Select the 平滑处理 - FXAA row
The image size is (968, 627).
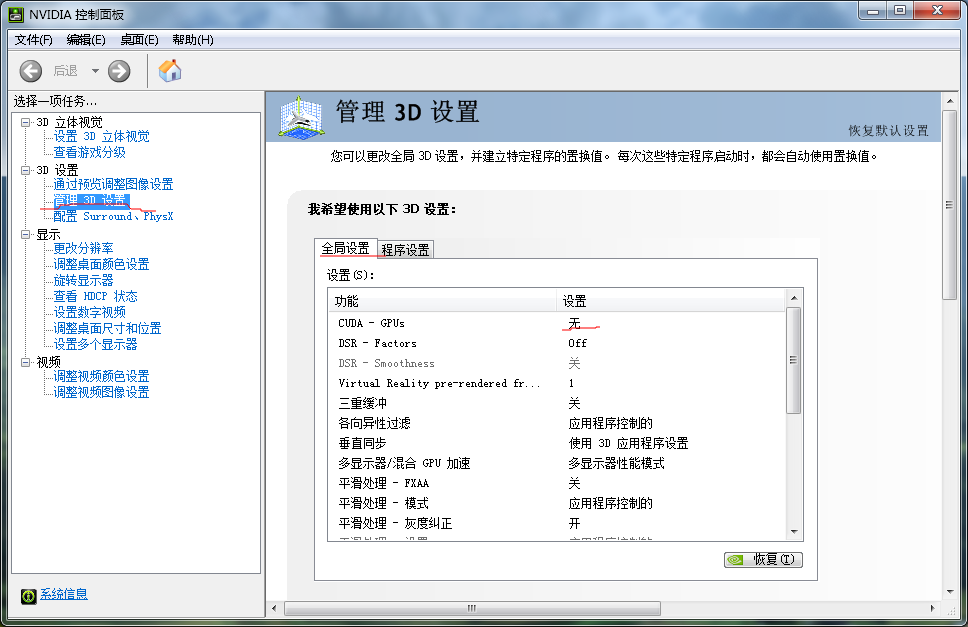click(x=557, y=483)
